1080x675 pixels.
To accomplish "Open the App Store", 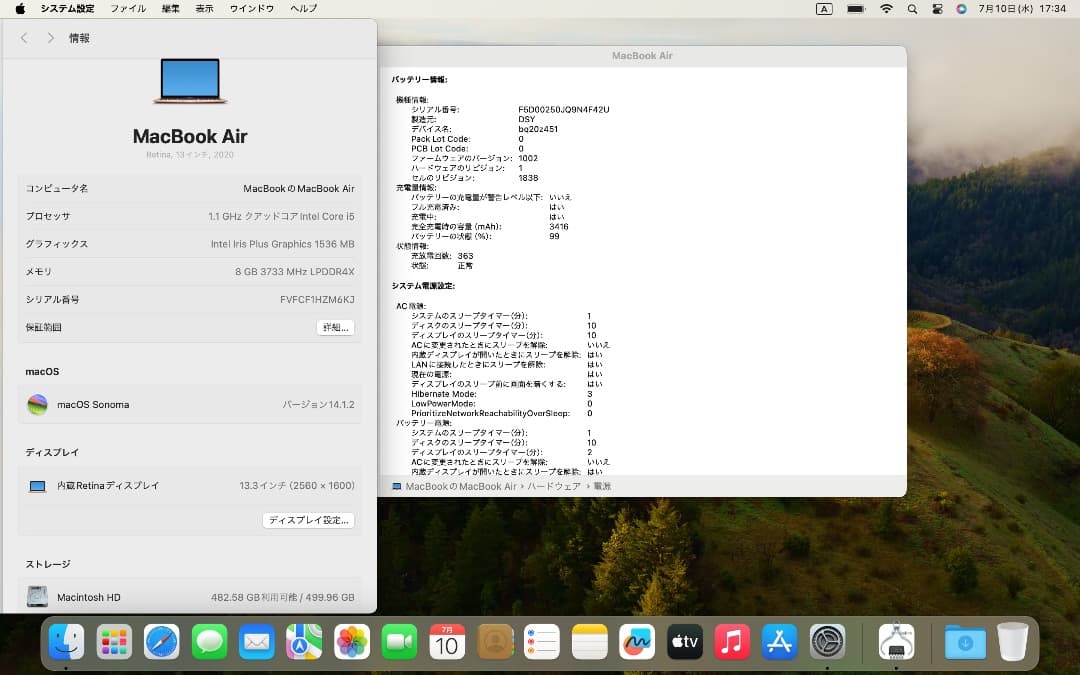I will click(x=780, y=641).
